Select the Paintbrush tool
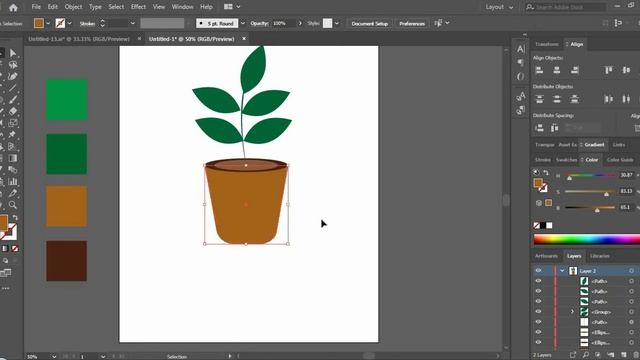640x360 pixels. [13, 100]
